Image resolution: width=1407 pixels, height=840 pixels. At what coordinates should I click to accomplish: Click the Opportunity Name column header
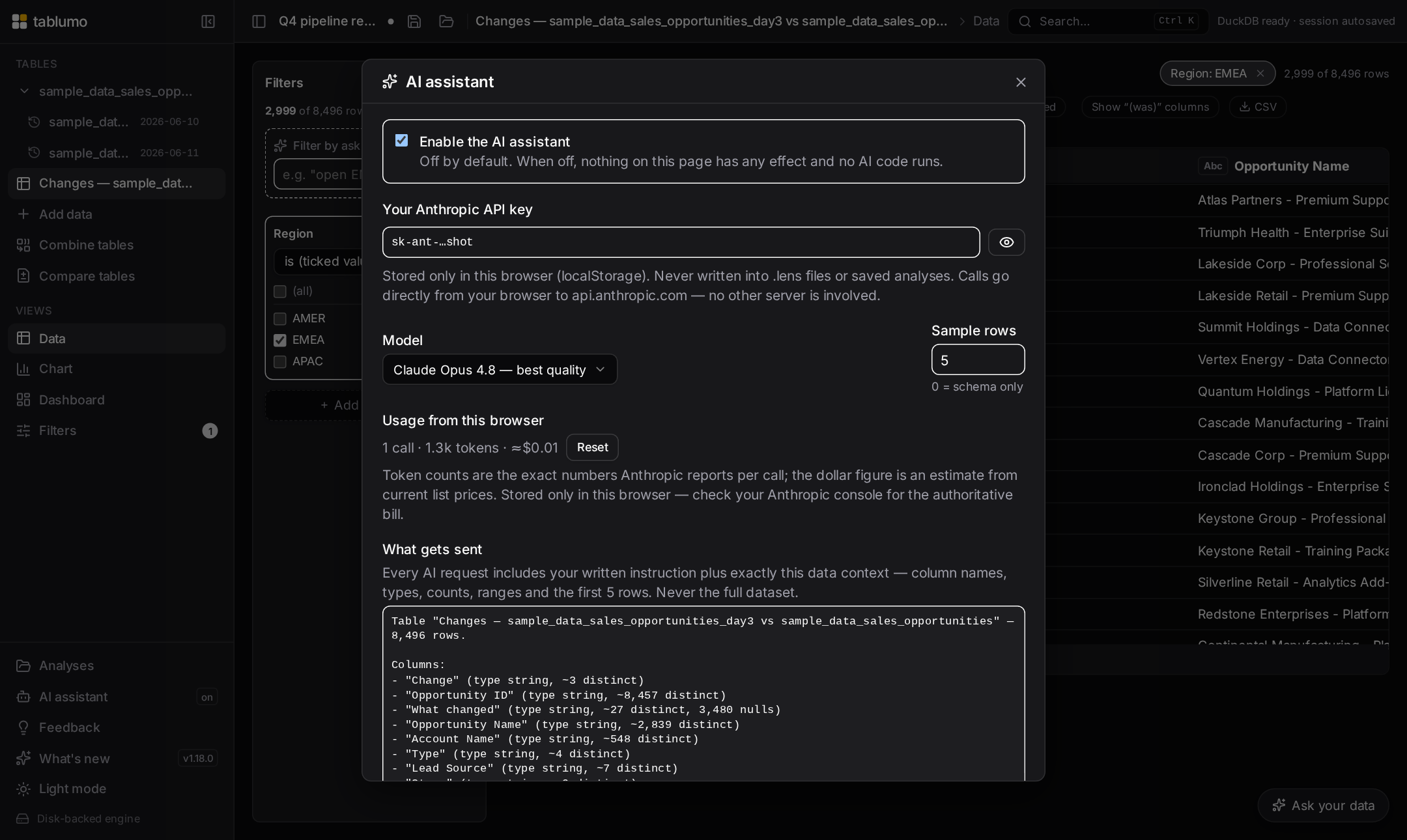pyautogui.click(x=1291, y=166)
